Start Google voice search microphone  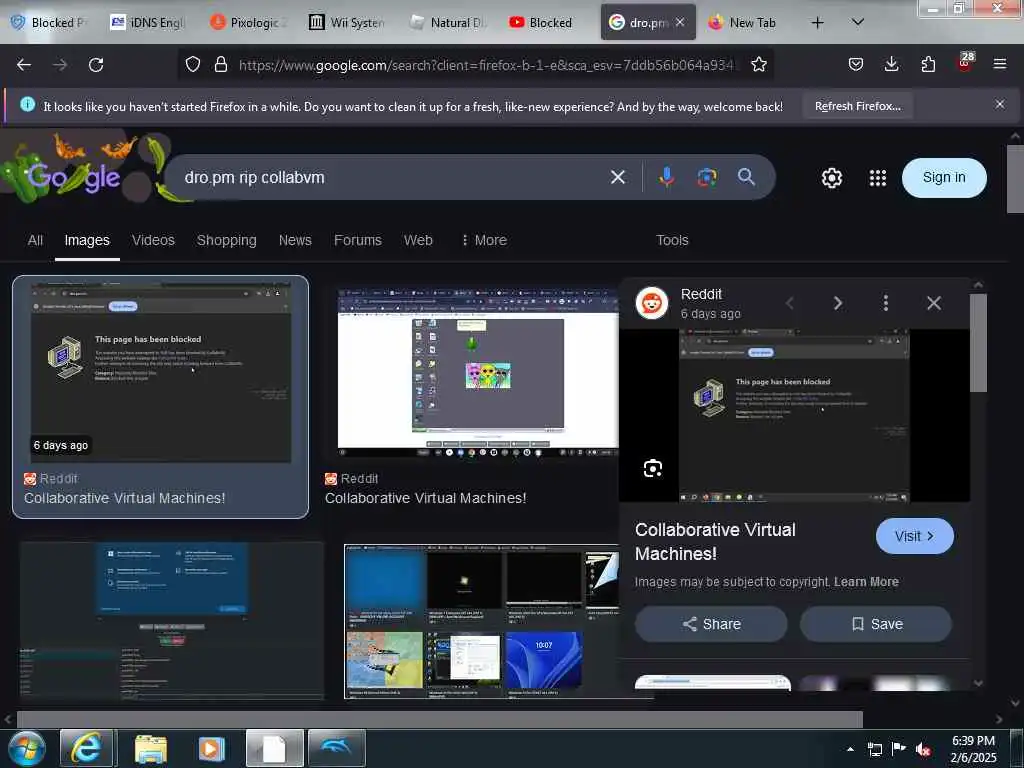tap(667, 177)
